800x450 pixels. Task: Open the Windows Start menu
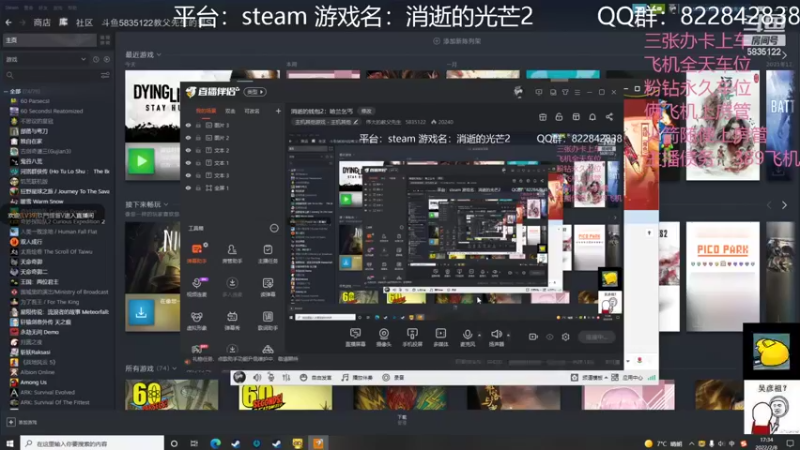point(10,443)
